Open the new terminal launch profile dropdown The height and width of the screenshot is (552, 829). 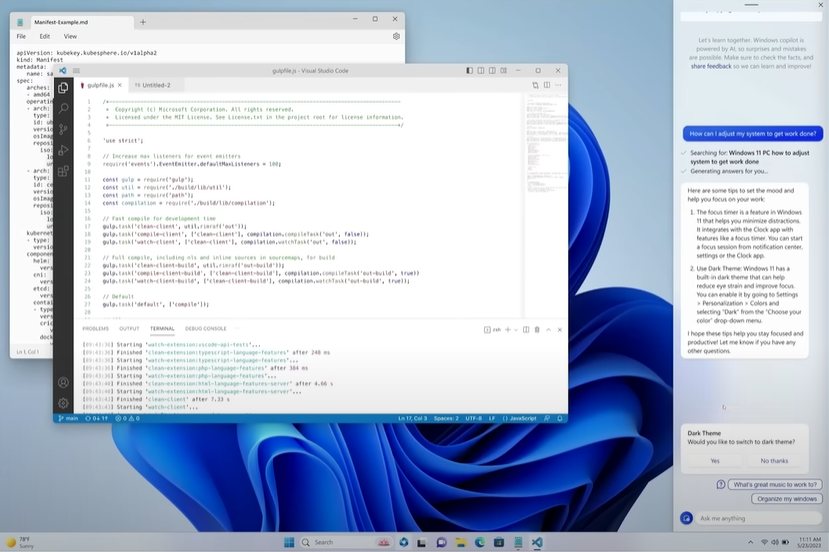click(x=516, y=329)
